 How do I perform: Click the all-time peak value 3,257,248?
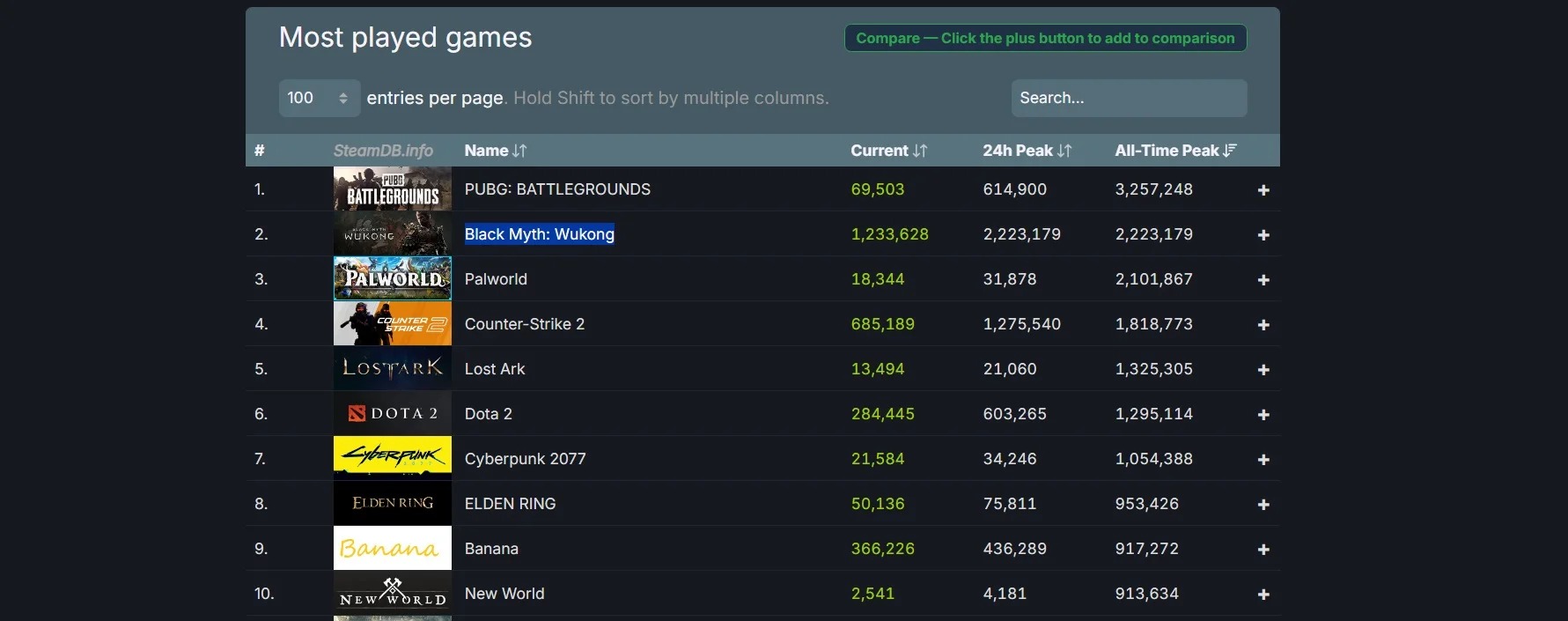coord(1154,189)
